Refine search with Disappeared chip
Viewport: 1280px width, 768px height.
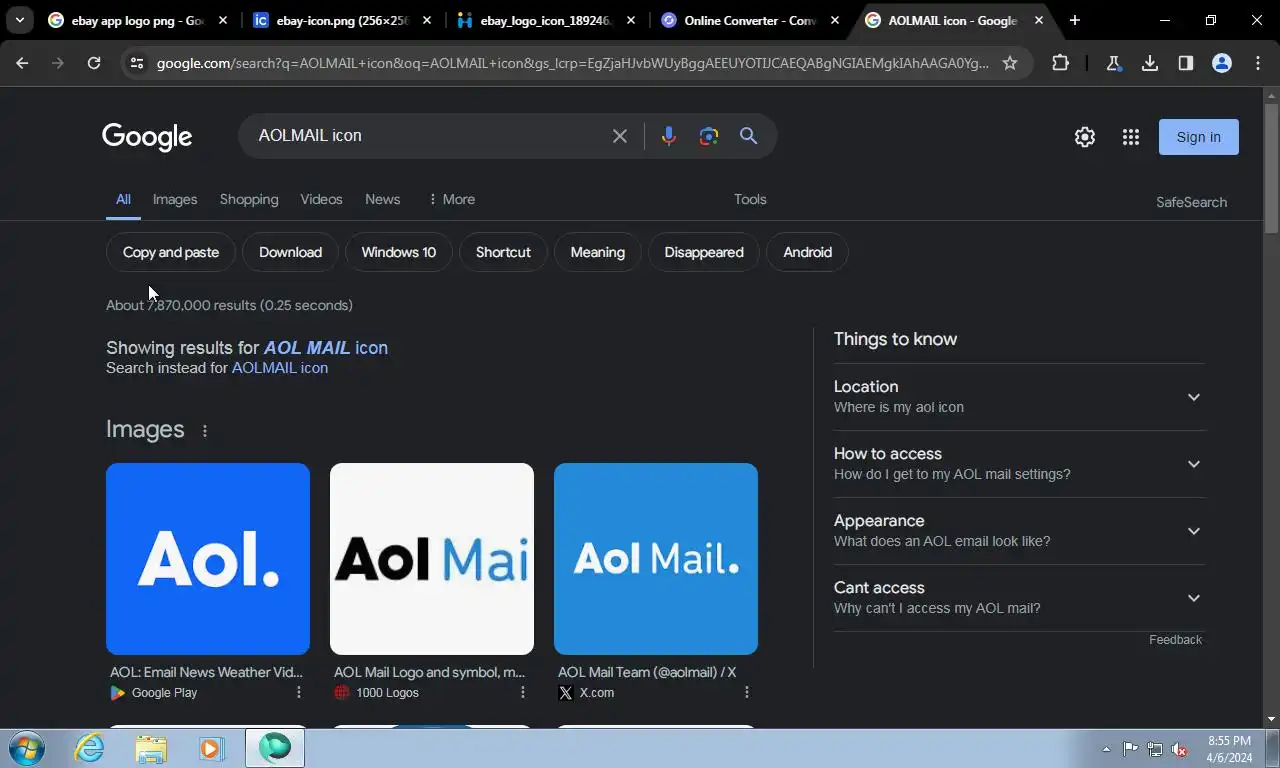click(x=704, y=252)
